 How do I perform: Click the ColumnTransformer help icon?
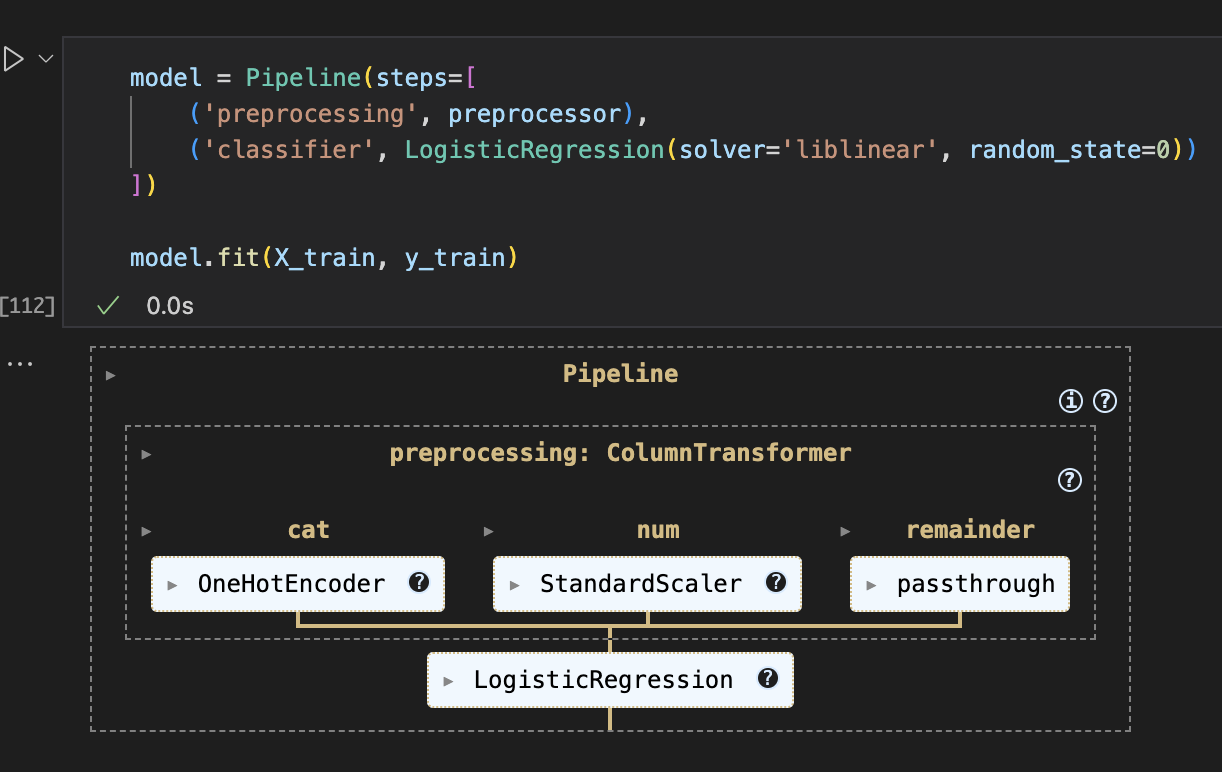(x=1069, y=480)
